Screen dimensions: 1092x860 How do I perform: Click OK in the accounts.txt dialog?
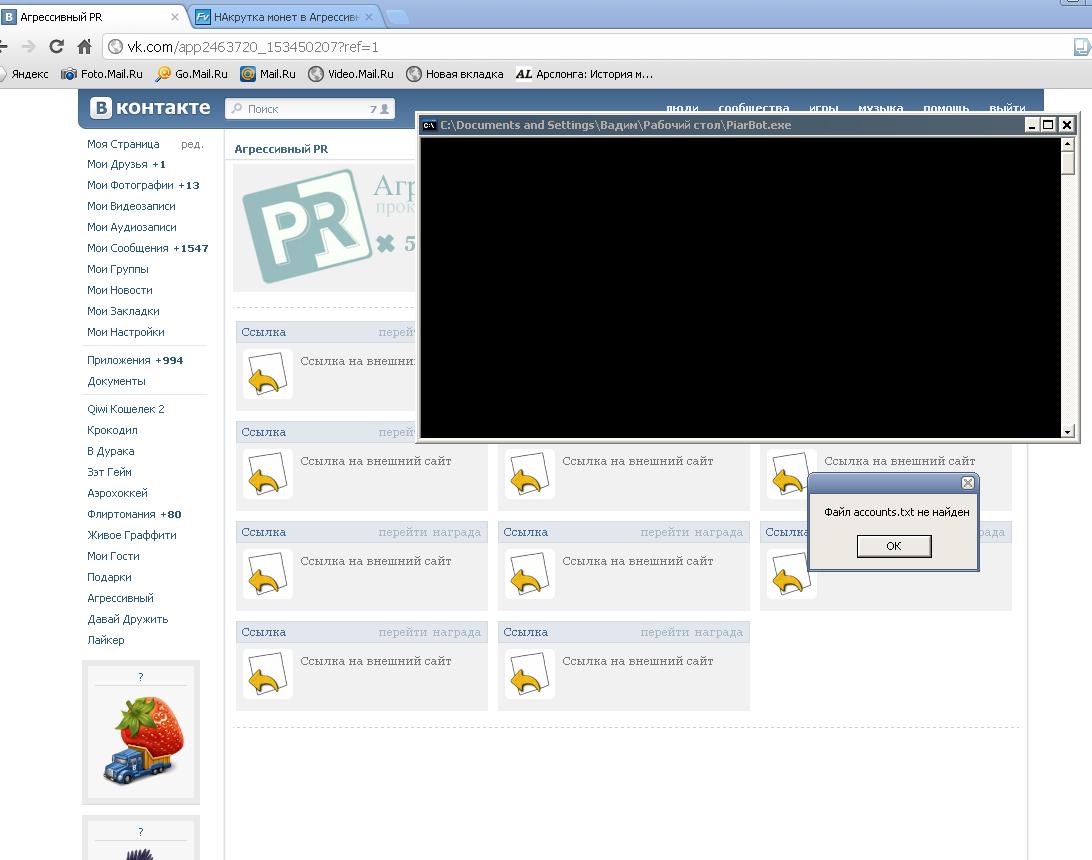[894, 546]
